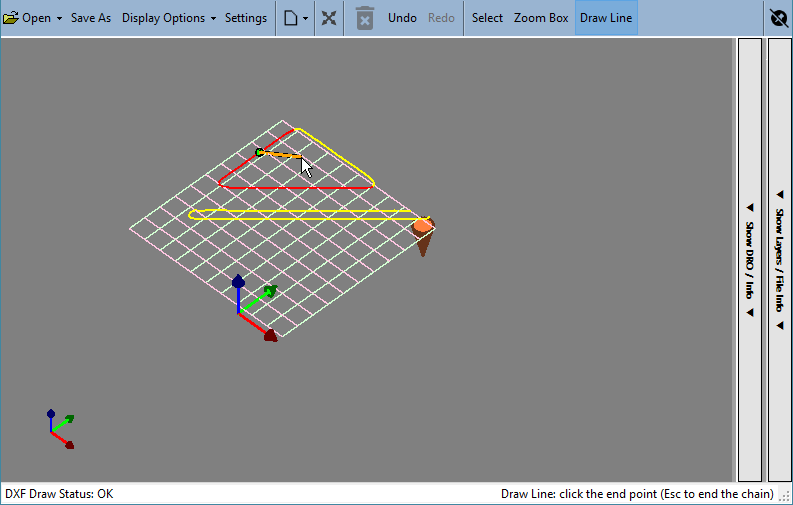Expand the Open dropdown arrow
Viewport: 793px width, 505px height.
click(59, 18)
